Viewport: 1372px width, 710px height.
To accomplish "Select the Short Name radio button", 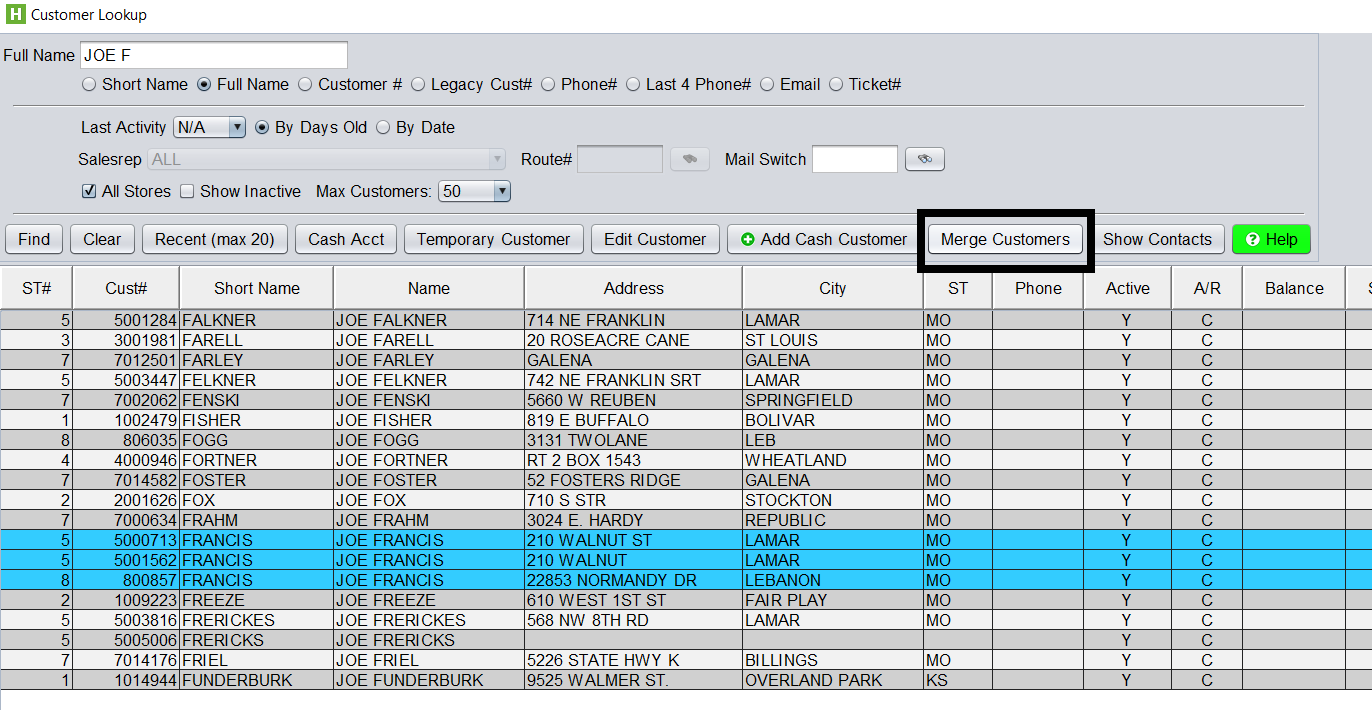I will coord(89,85).
